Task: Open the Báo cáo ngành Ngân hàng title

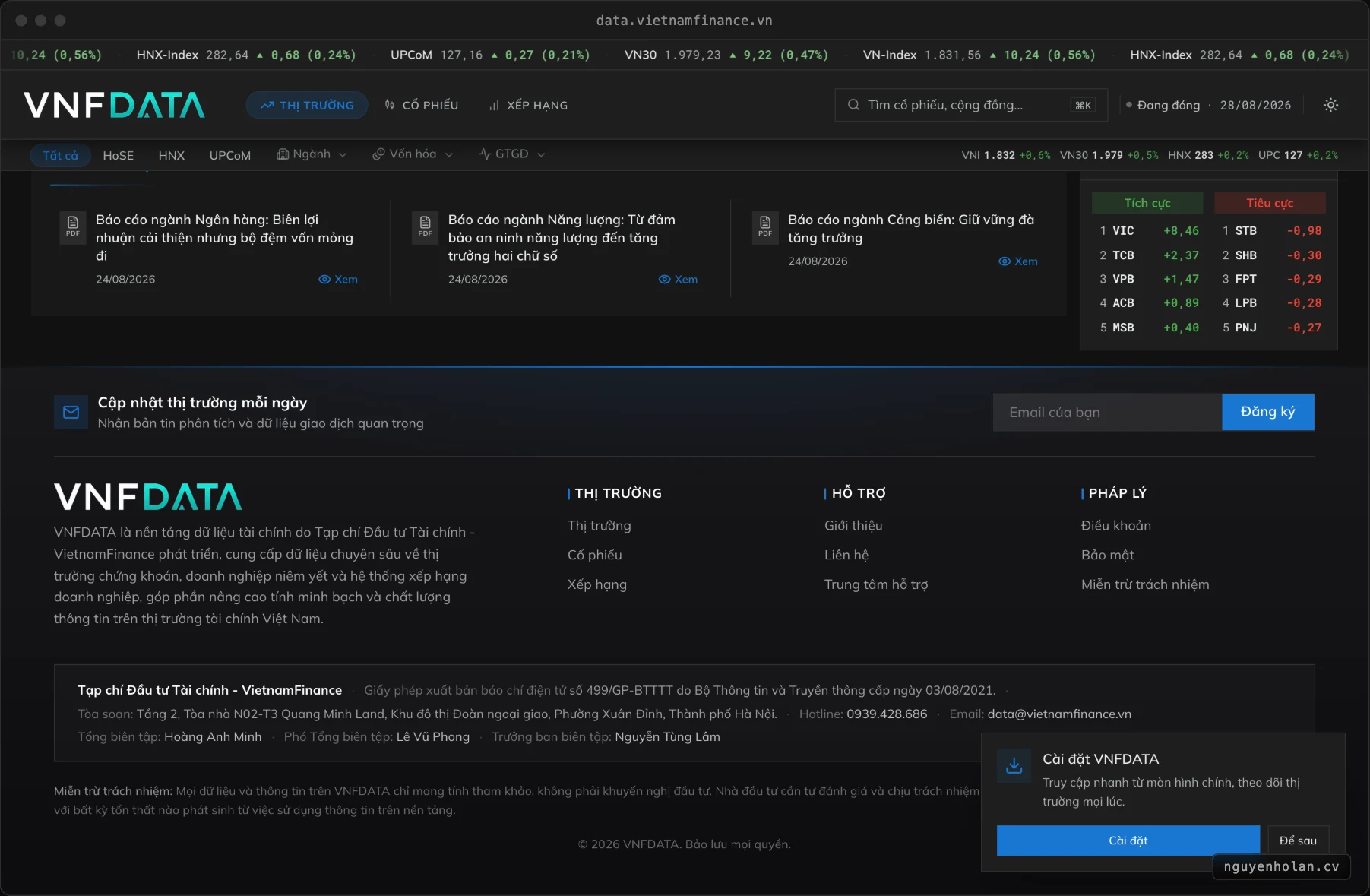Action: pyautogui.click(x=225, y=237)
